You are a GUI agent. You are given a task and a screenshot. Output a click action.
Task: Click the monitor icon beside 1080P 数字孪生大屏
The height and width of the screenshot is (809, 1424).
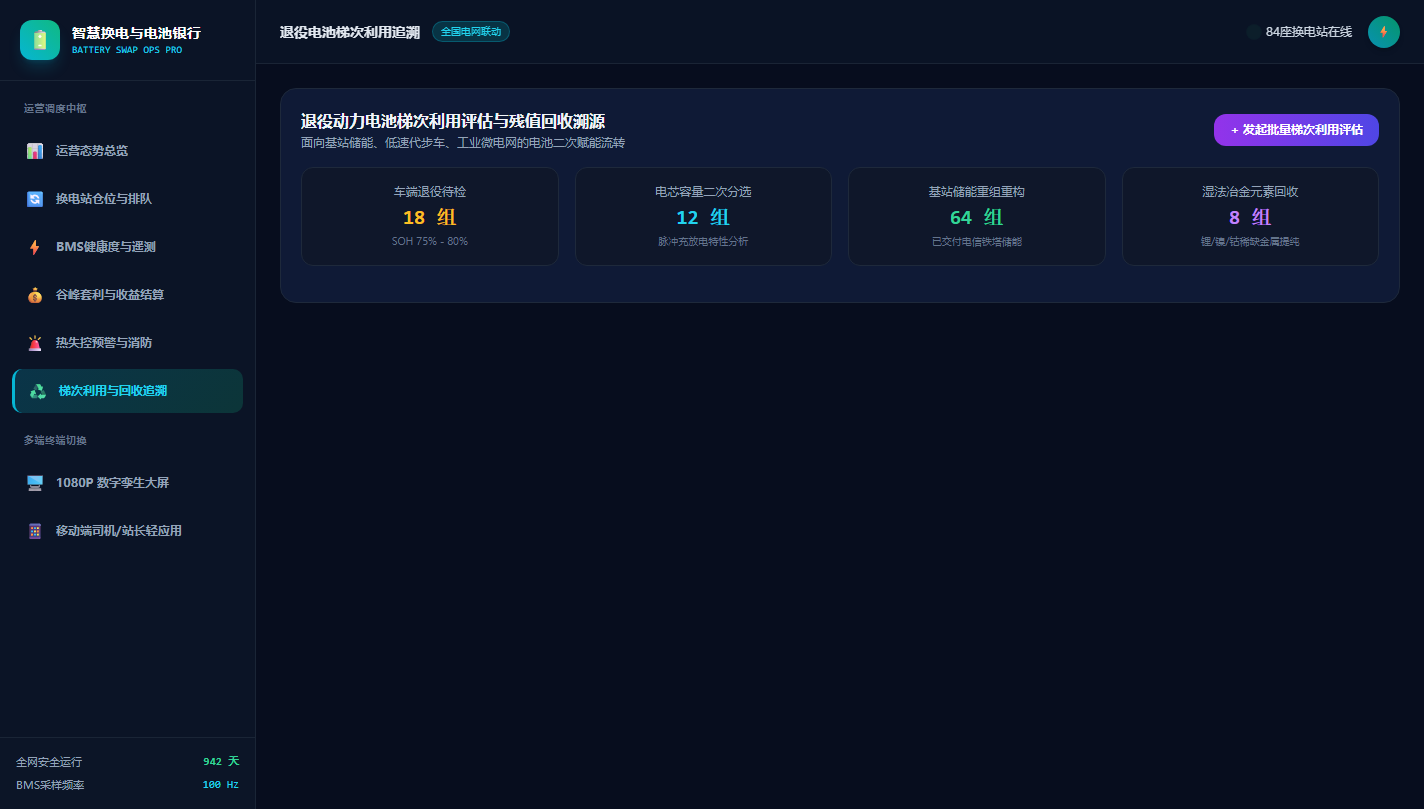pos(35,483)
